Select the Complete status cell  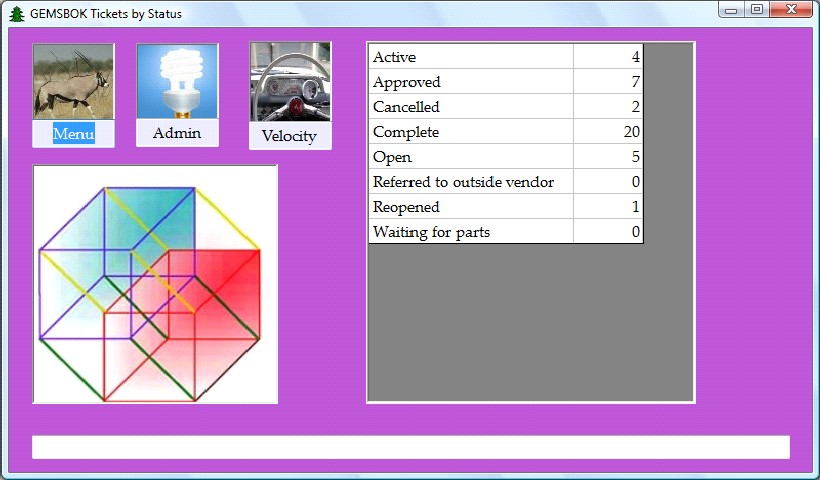pos(471,132)
